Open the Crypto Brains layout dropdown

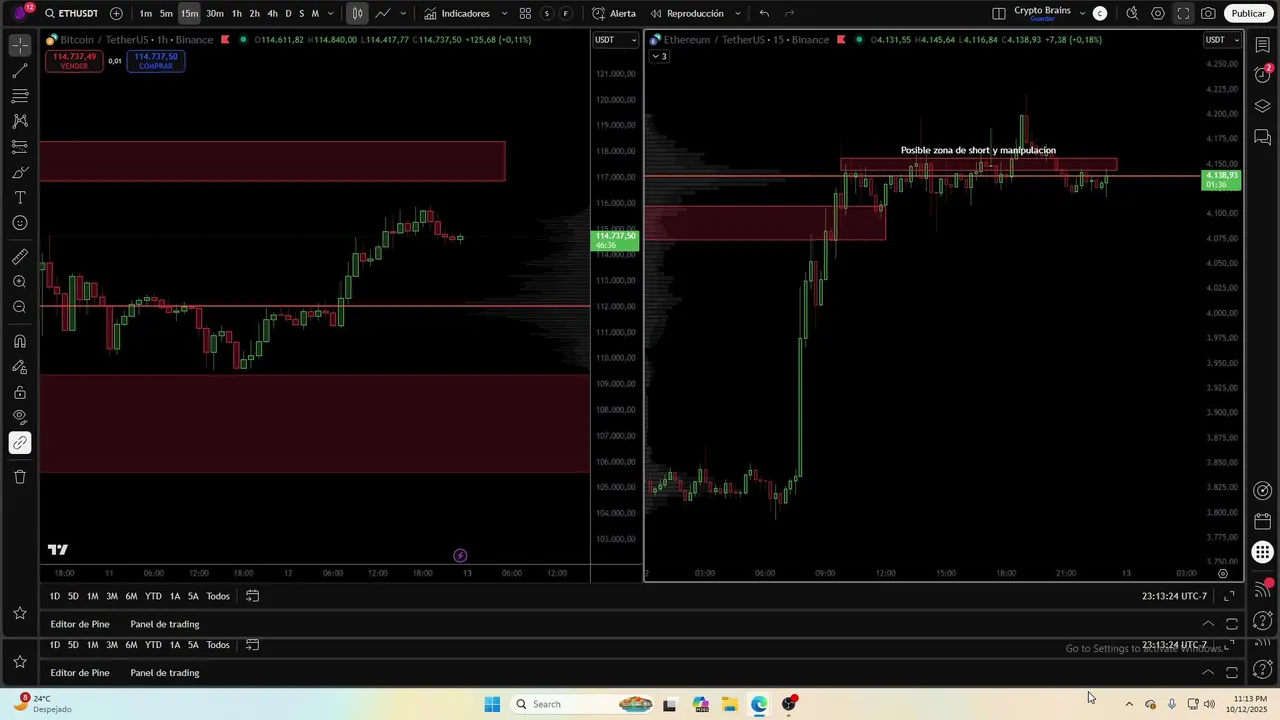click(1082, 14)
